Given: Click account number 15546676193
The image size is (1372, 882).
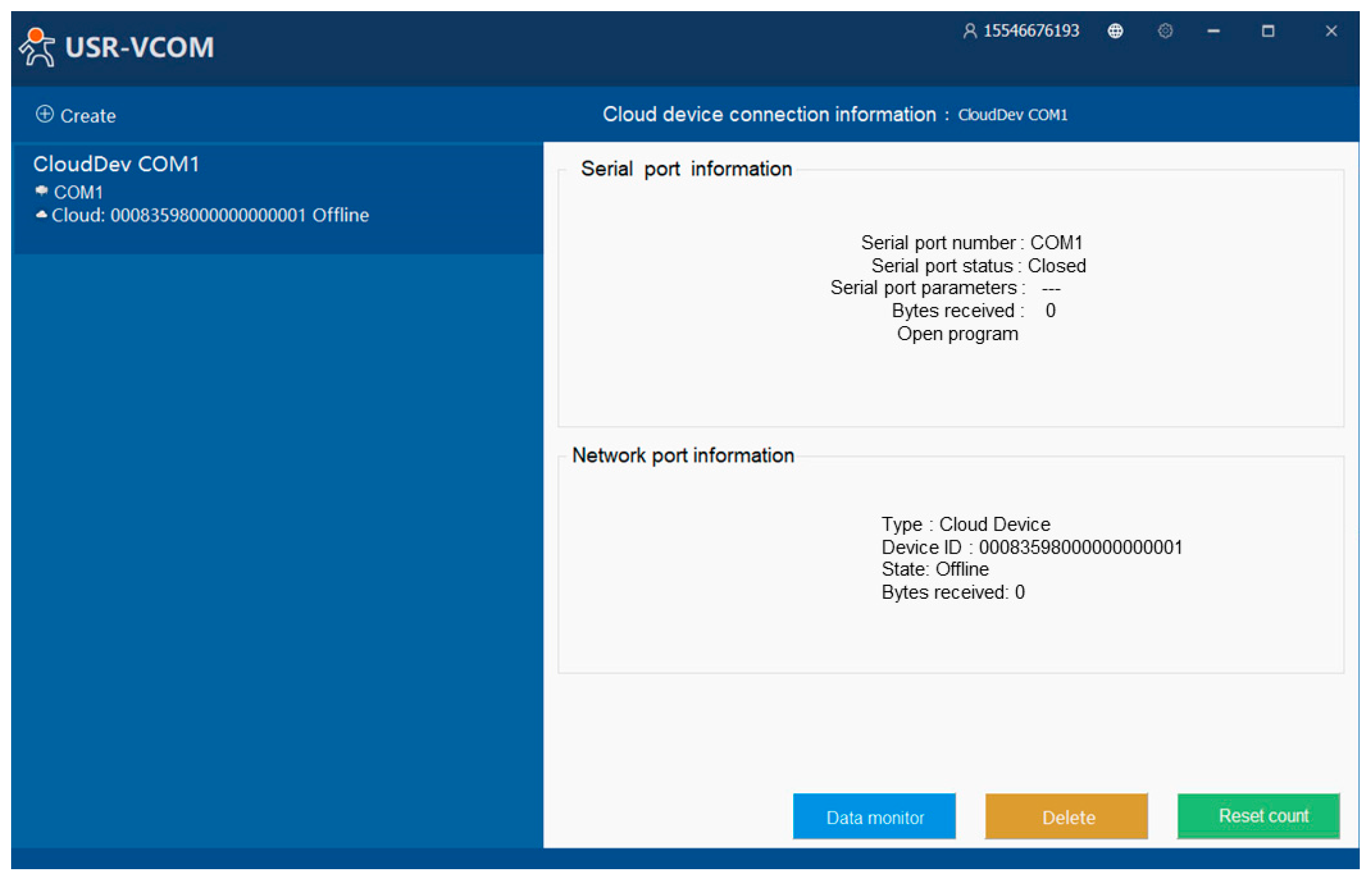Looking at the screenshot, I should click(x=1031, y=31).
